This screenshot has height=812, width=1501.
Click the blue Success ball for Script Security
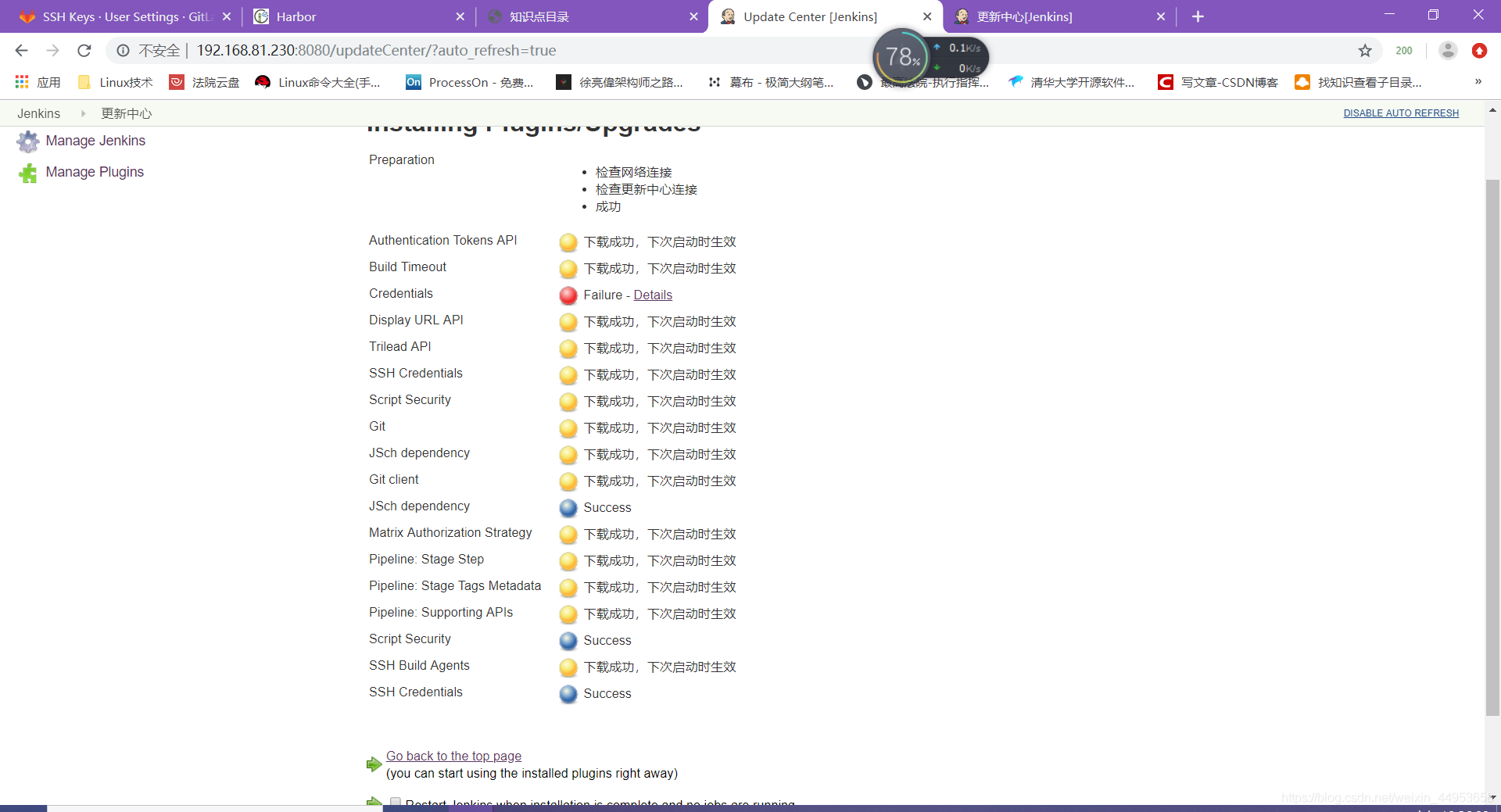point(568,641)
